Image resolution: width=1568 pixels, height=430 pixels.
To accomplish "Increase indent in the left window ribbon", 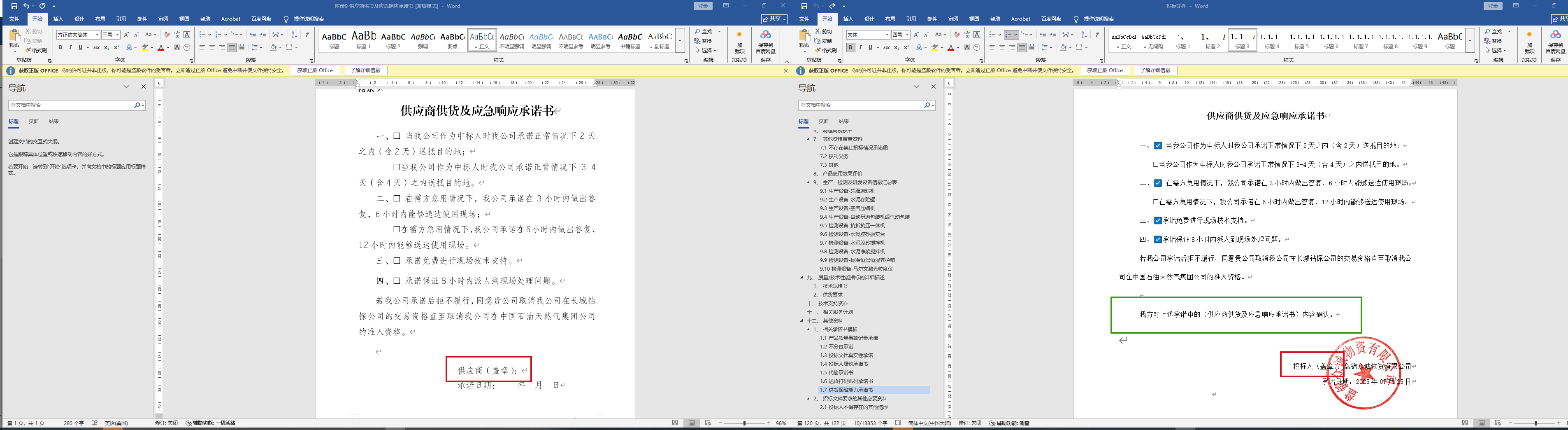I will [x=263, y=35].
